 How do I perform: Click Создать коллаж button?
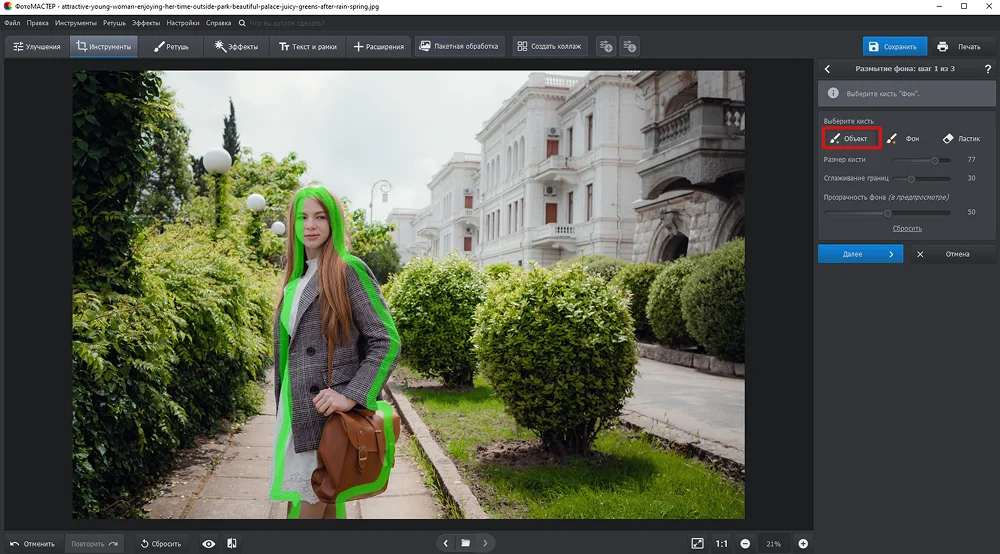click(549, 47)
